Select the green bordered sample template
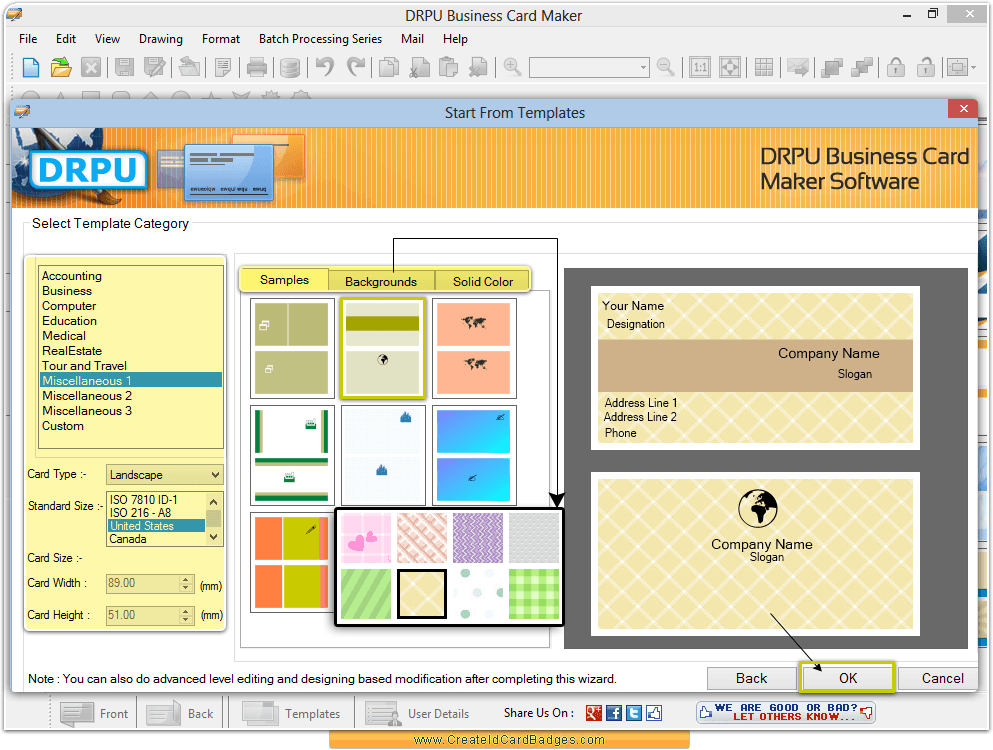 point(292,455)
